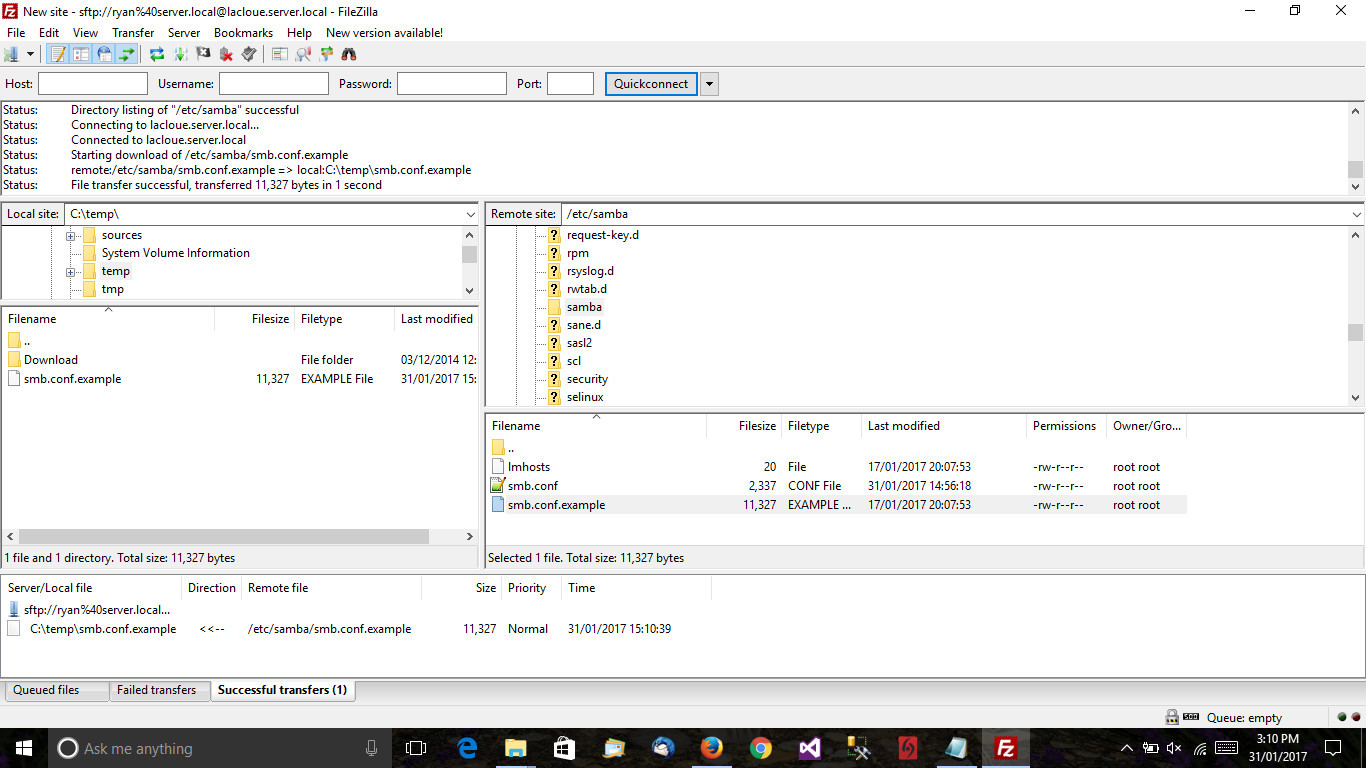The height and width of the screenshot is (768, 1366).
Task: Sort local list by Filesize column
Action: [254, 319]
